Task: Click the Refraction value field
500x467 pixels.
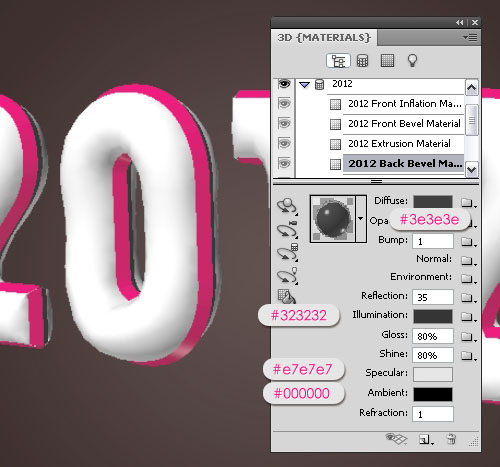Action: pos(433,414)
